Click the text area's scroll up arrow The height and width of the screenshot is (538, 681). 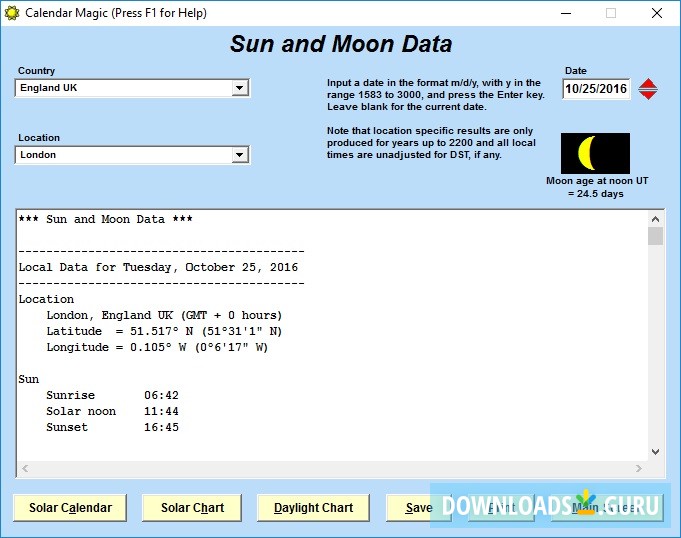[x=655, y=218]
